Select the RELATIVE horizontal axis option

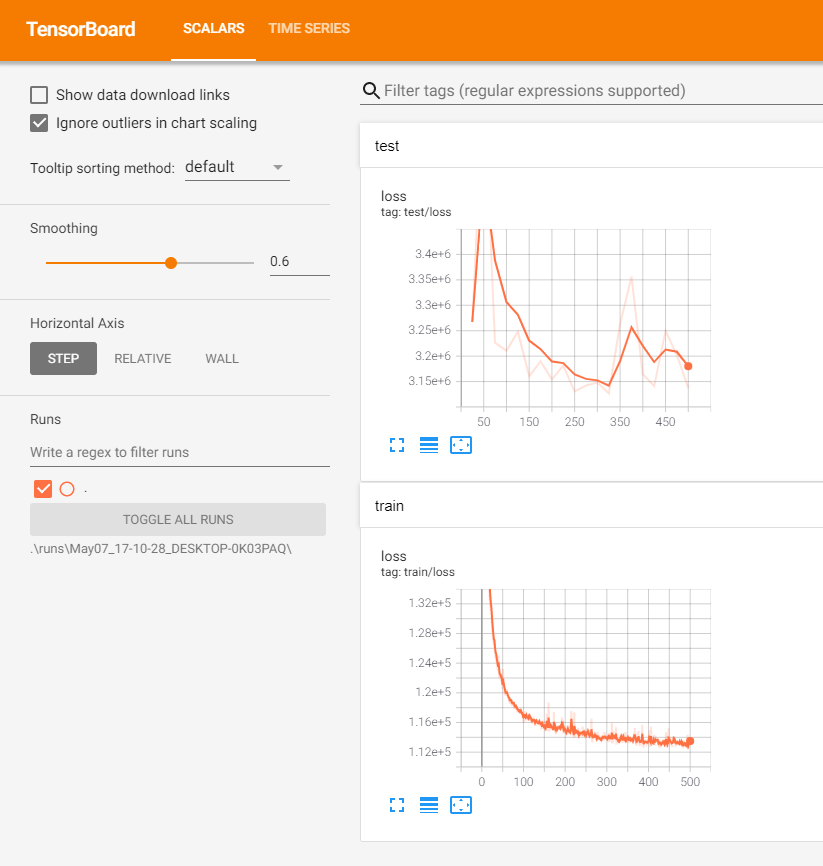tap(143, 358)
